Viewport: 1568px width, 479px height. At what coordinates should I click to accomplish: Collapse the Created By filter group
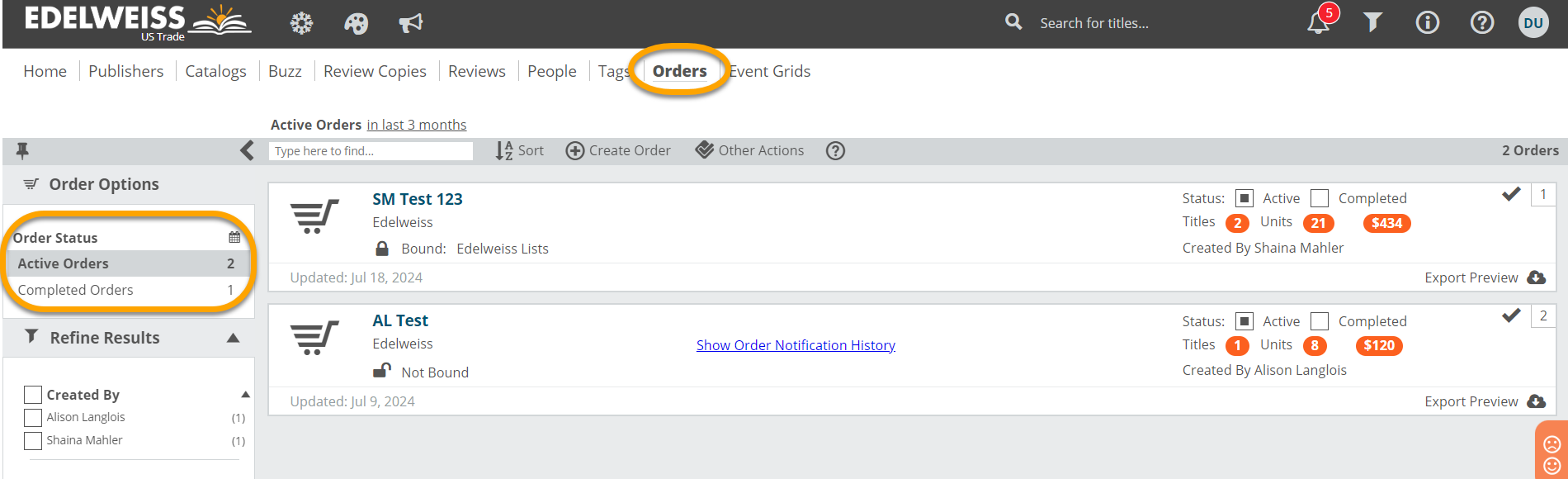(245, 395)
